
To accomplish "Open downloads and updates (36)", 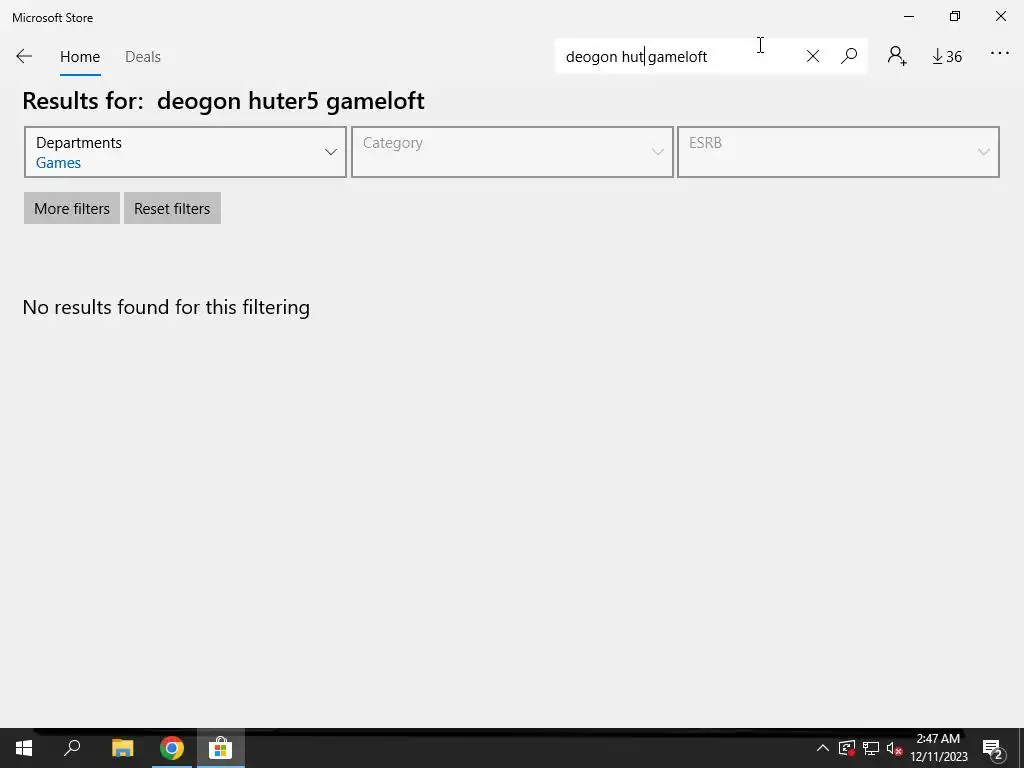I will 947,57.
